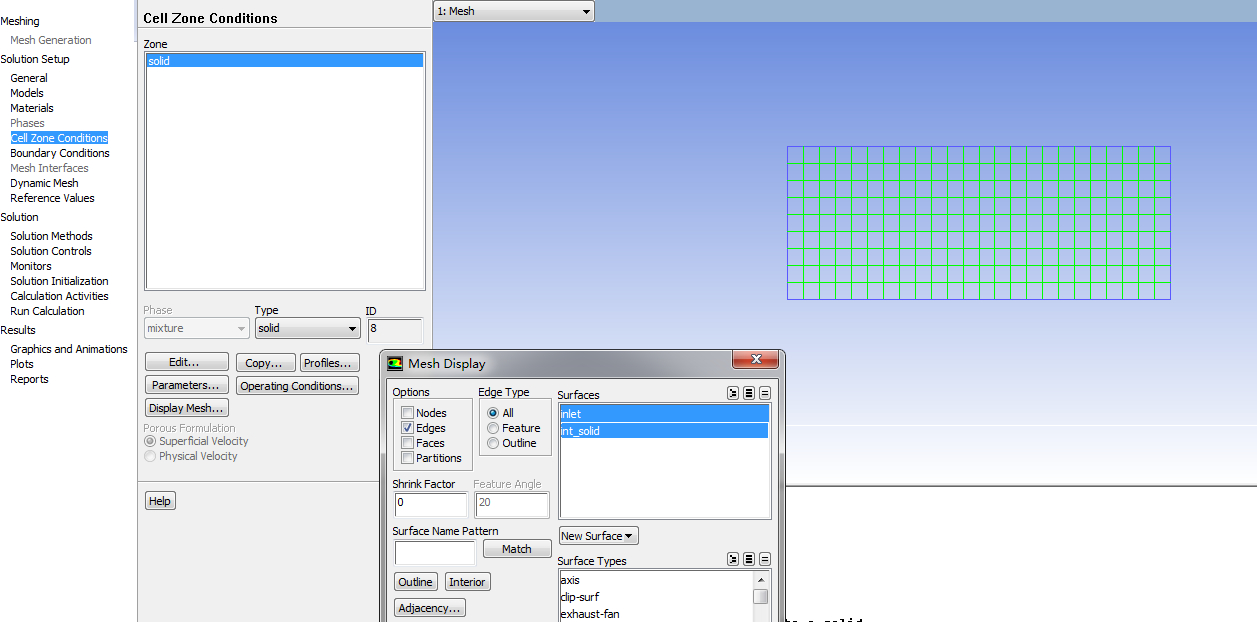
Task: Click the Mesh Display dialog title icon
Action: (x=395, y=364)
